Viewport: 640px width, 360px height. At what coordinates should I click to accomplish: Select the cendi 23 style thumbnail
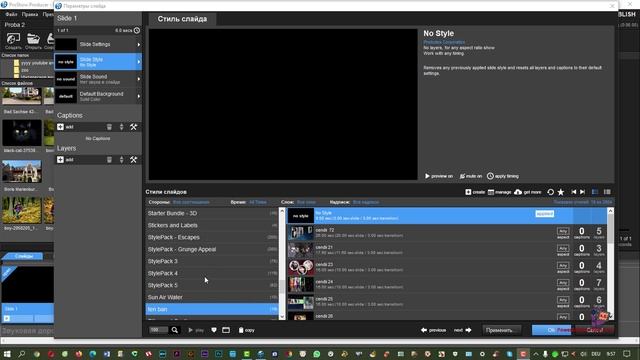[301, 267]
